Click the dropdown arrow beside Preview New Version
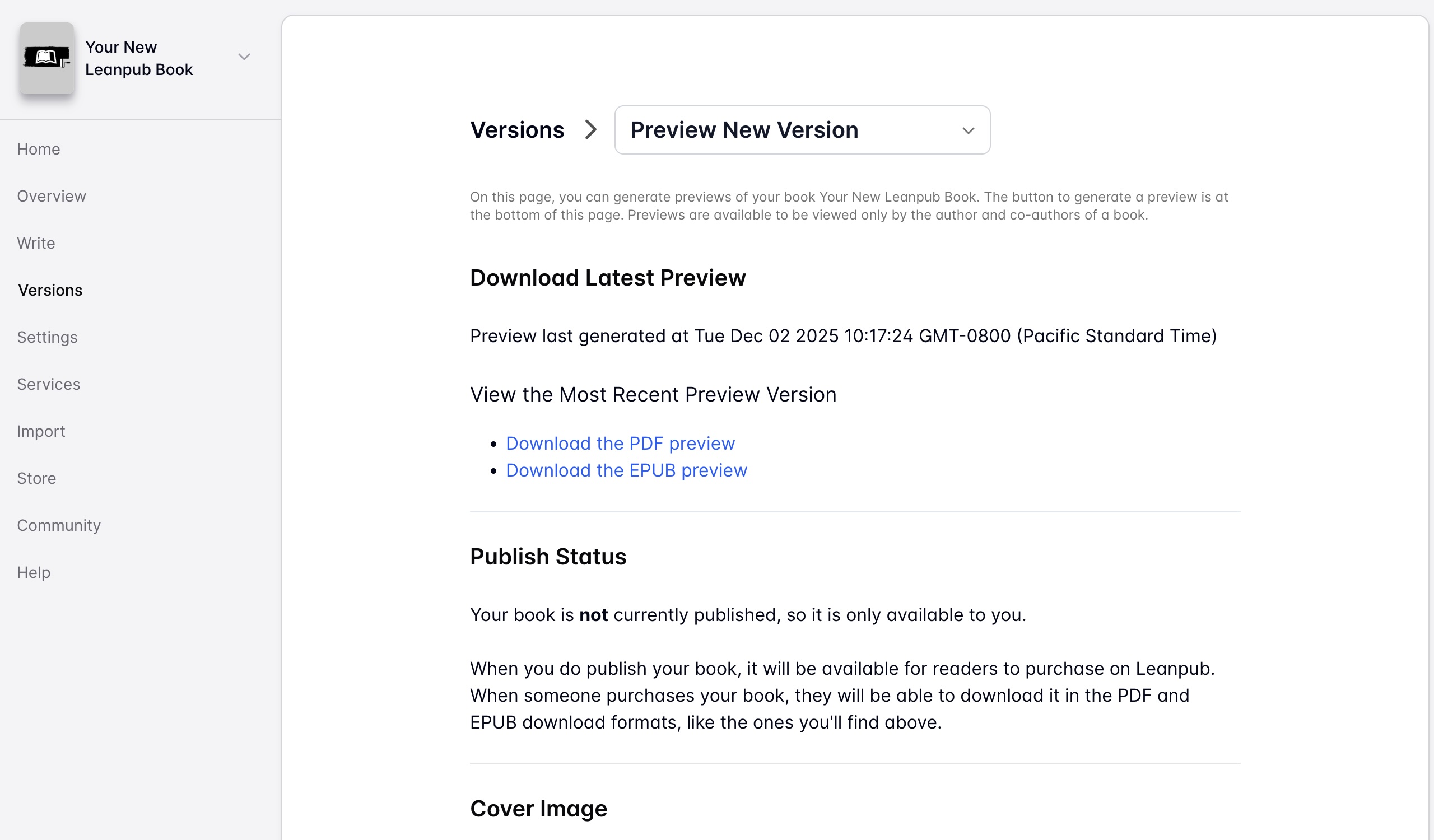 click(x=968, y=131)
